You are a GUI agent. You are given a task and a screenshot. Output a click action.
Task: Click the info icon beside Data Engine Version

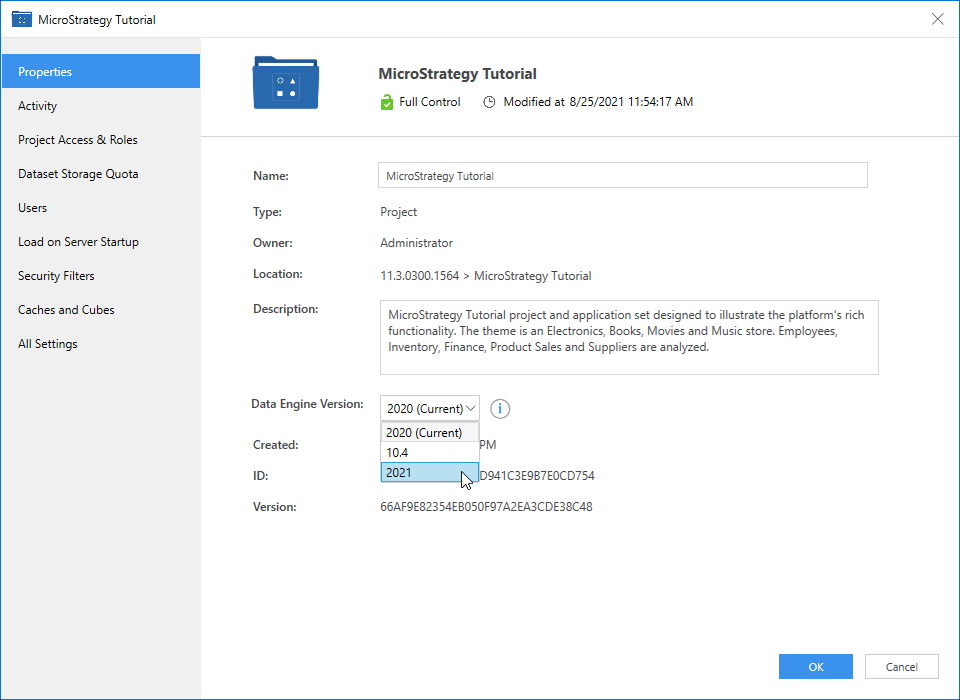(x=501, y=408)
